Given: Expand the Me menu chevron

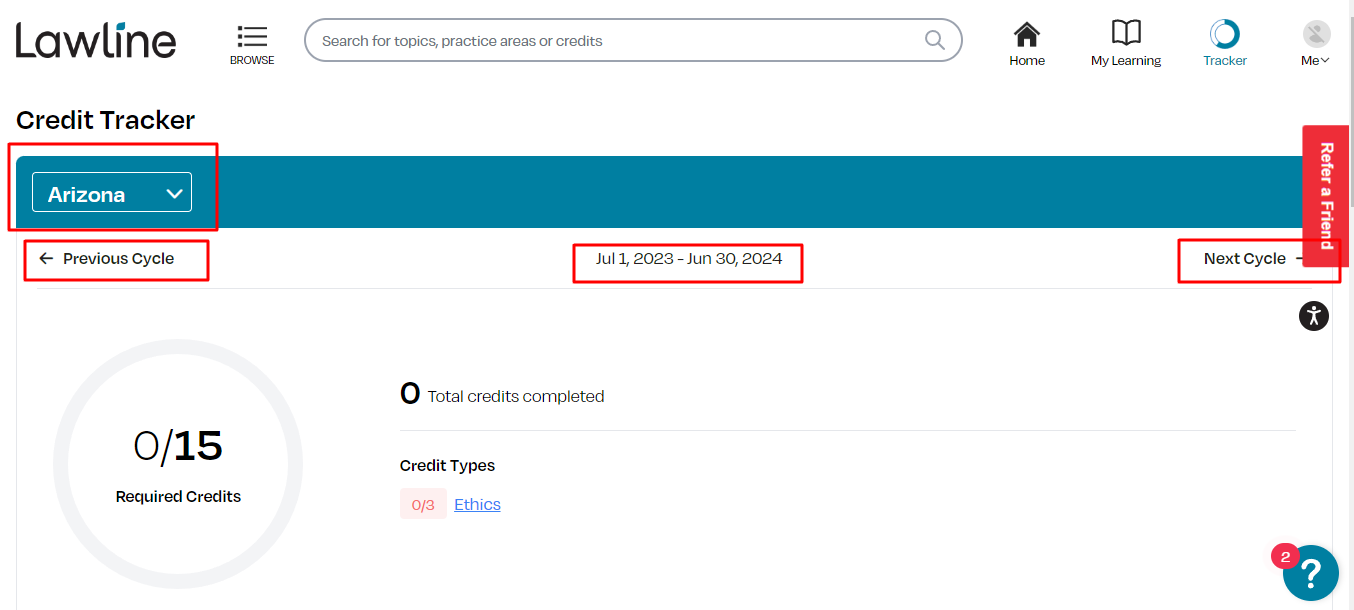Looking at the screenshot, I should coord(1325,61).
